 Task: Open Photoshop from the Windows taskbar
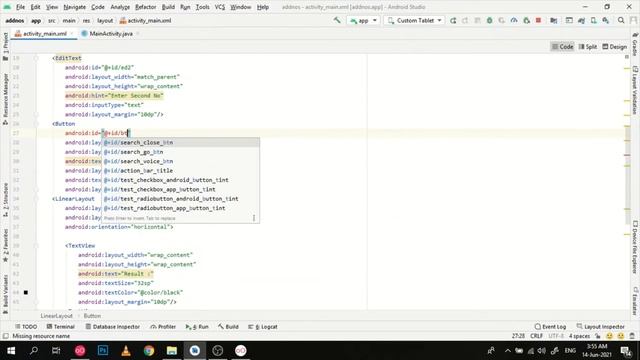coord(103,351)
